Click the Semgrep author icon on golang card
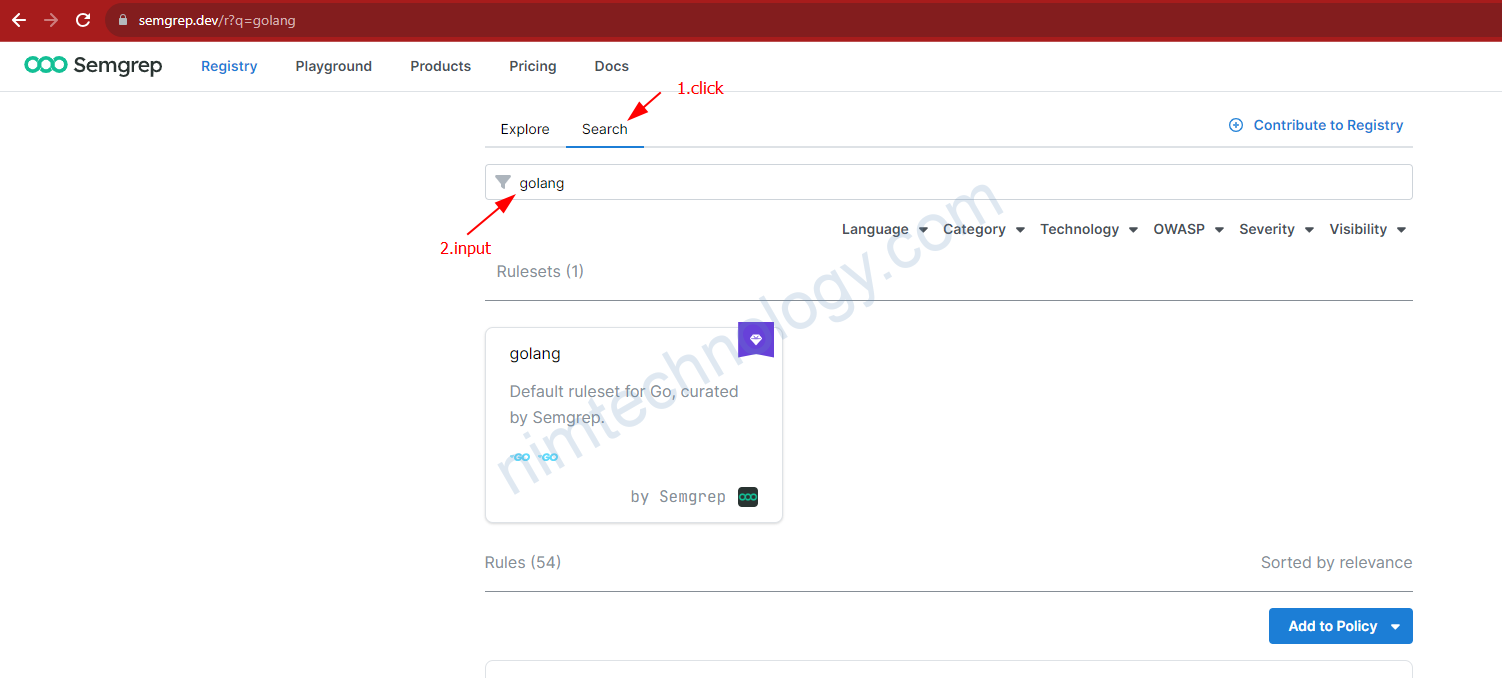 point(748,497)
